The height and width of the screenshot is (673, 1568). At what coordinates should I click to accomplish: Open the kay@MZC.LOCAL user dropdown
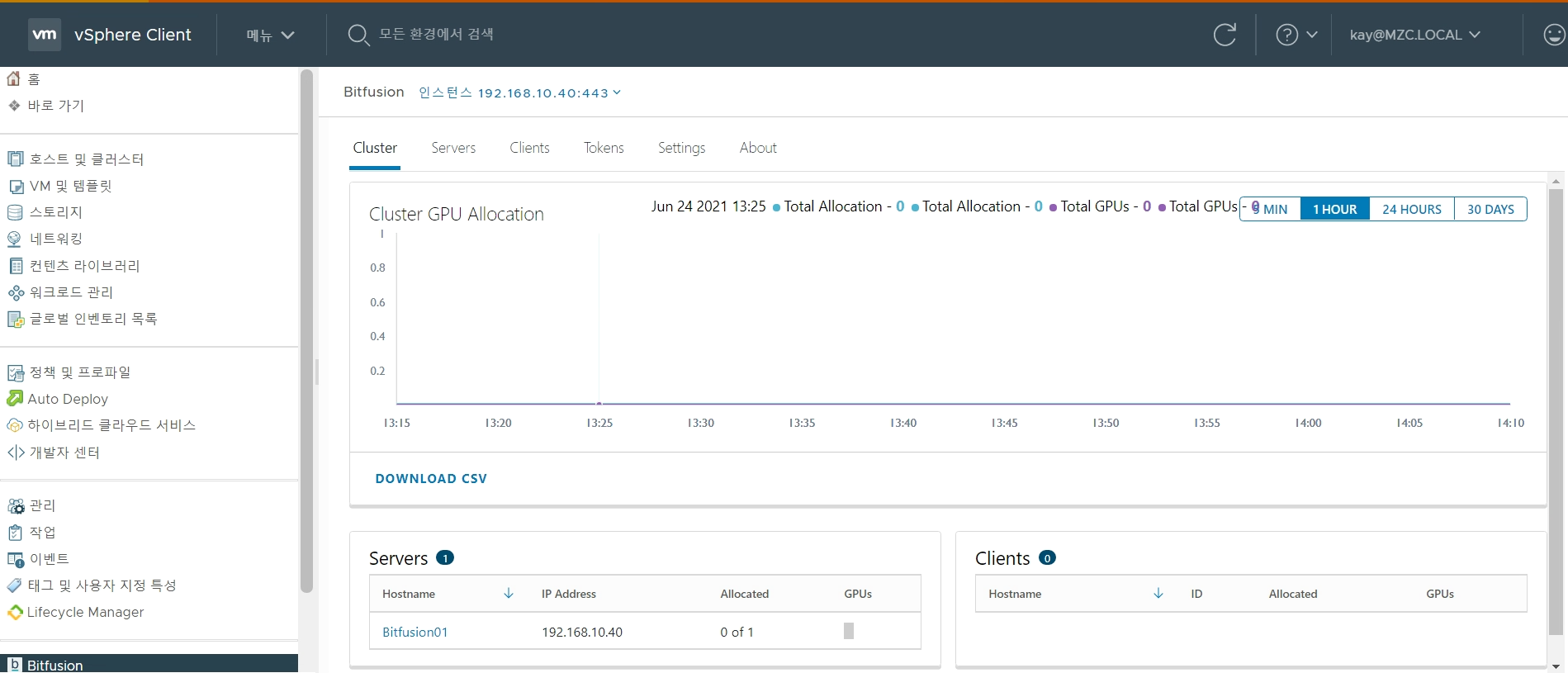1414,35
